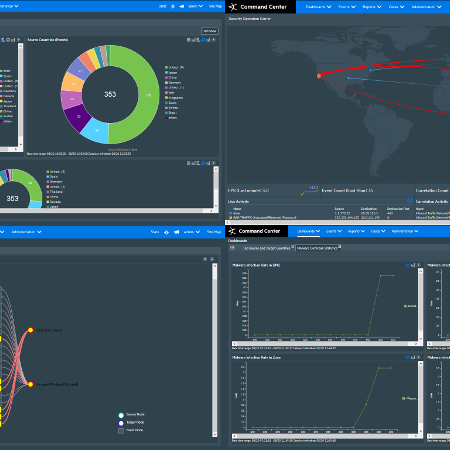Close Malware Outbreak Statistics tab

[340, 247]
